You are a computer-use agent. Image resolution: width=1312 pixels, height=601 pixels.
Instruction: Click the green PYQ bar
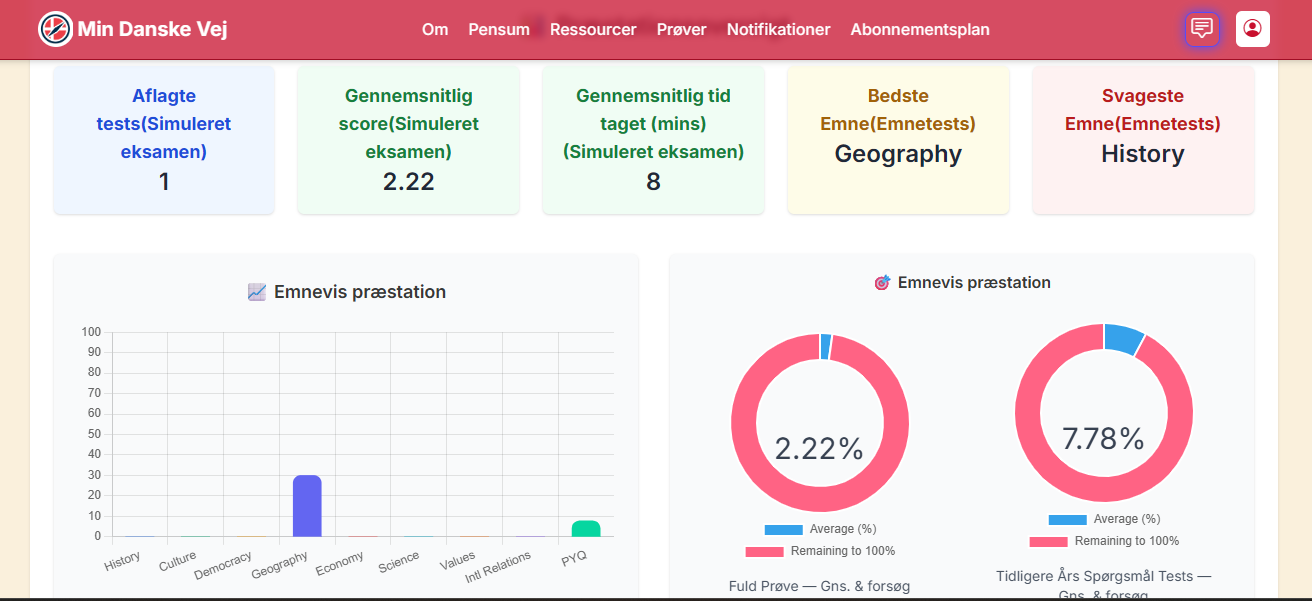coord(586,529)
